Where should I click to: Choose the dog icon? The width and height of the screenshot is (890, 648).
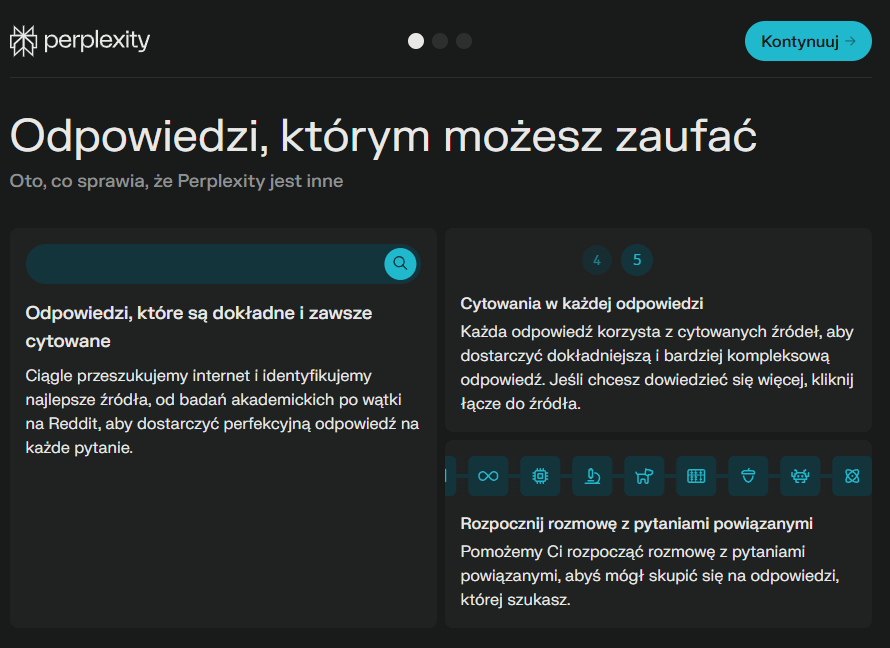pyautogui.click(x=644, y=476)
